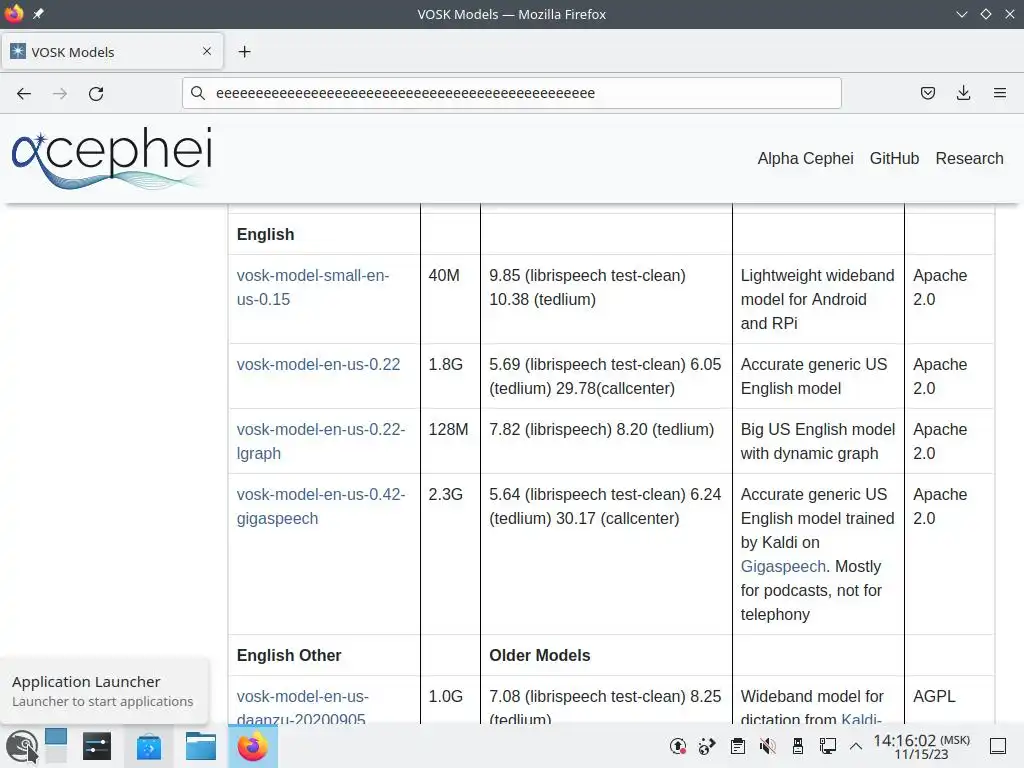Screen dimensions: 1024x768
Task: Open vosk-model-en-us-daanzu-20200905 link
Action: pos(302,708)
